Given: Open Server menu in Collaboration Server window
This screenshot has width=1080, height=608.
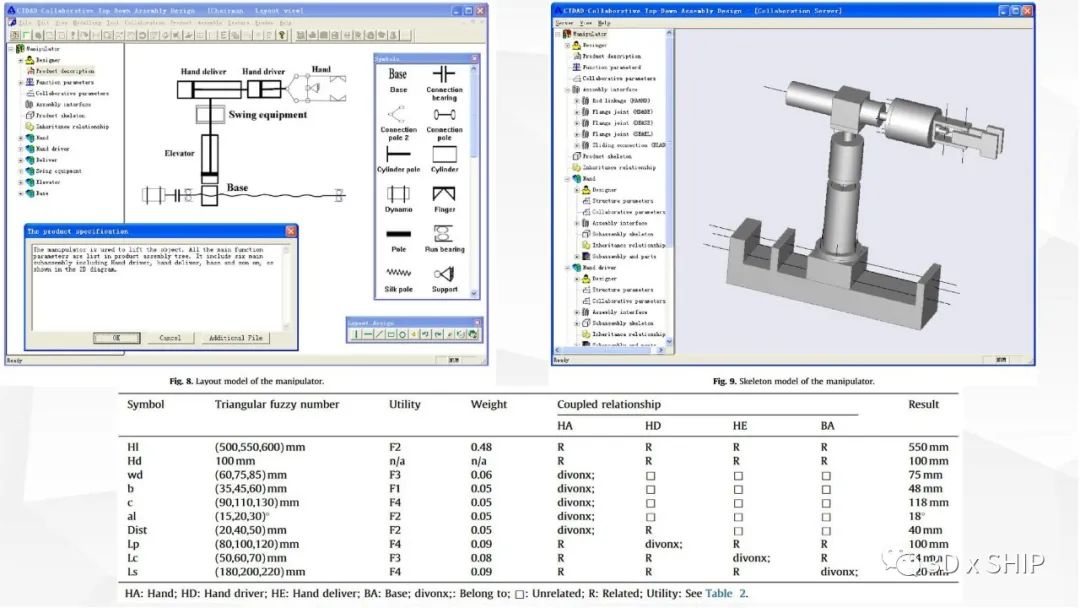Looking at the screenshot, I should [565, 23].
